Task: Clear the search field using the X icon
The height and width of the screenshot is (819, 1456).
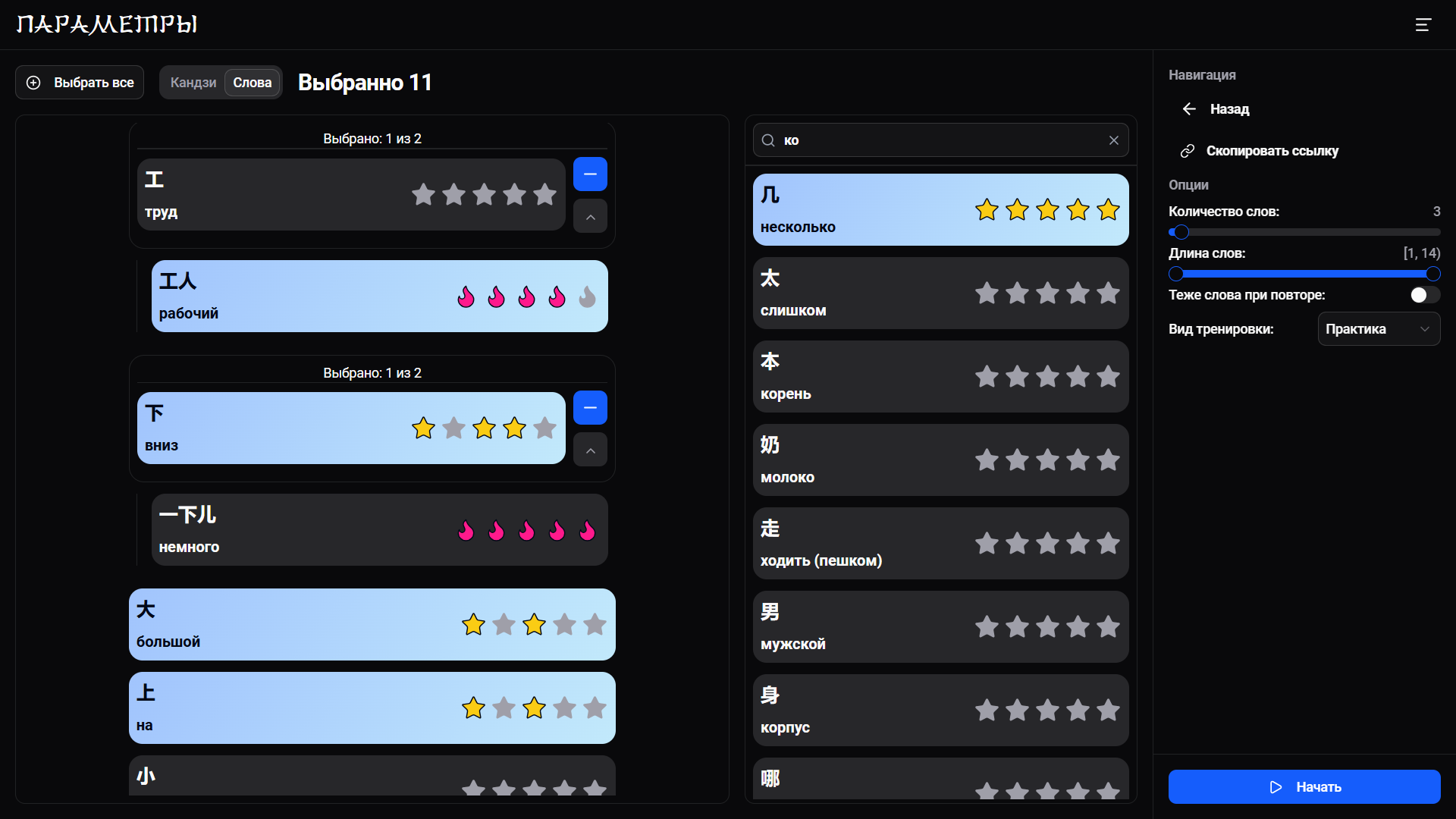Action: tap(1113, 140)
